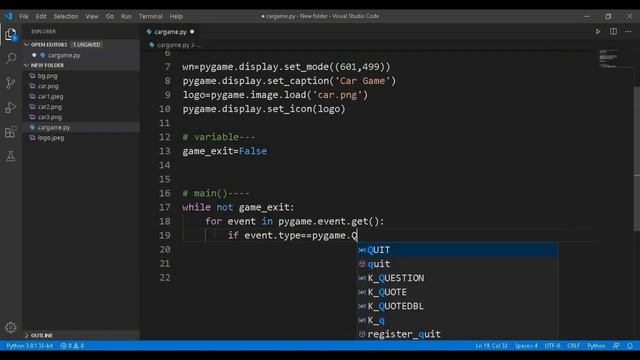Click line number 13 in gutter
Viewport: 640px width, 360px height.
(x=165, y=151)
